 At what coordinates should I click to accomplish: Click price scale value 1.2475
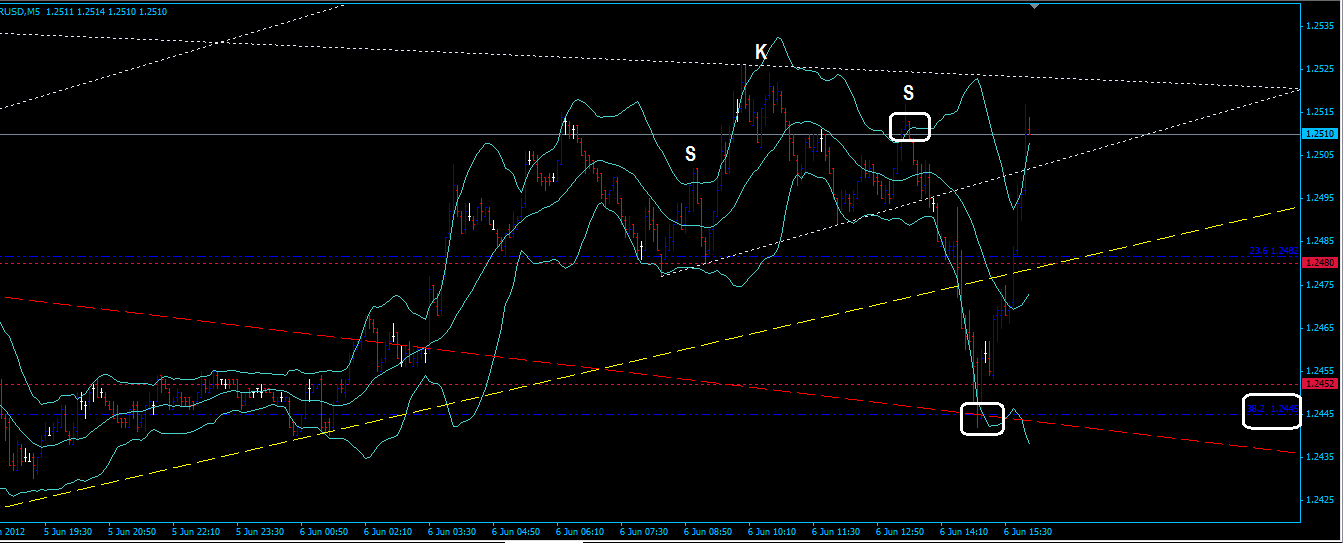(1320, 285)
